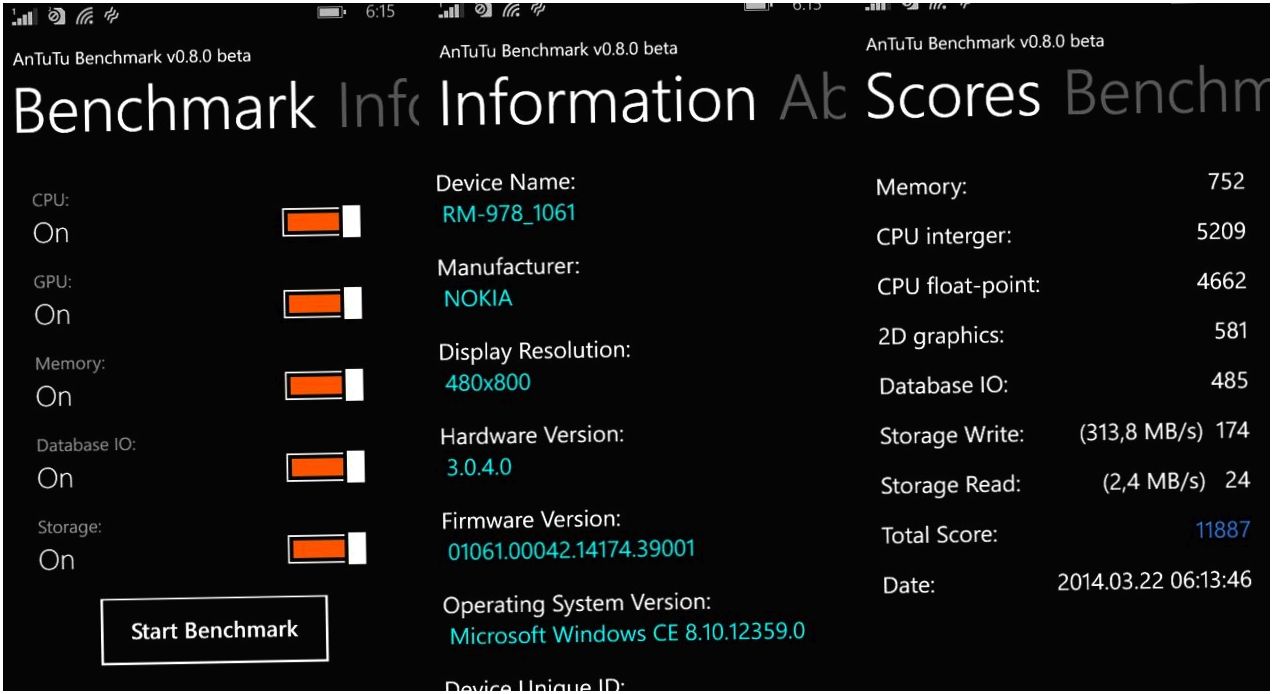Toggle the GPU benchmark switch
The height and width of the screenshot is (694, 1273).
(323, 303)
